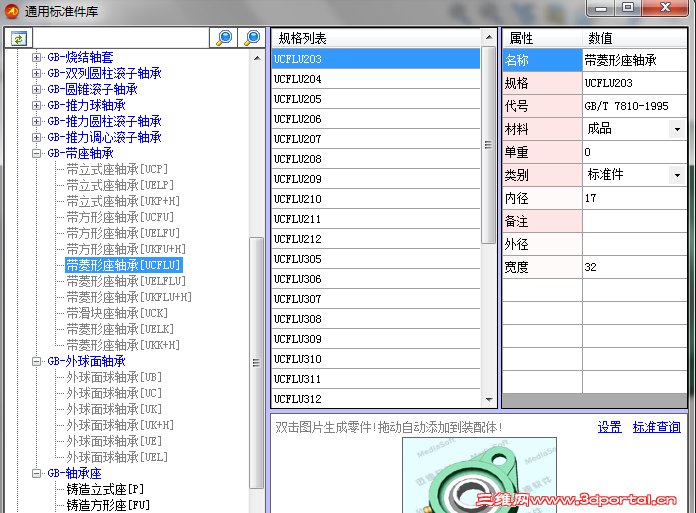Click the 宽度 value cell showing 32
696x513 pixels.
coord(634,267)
